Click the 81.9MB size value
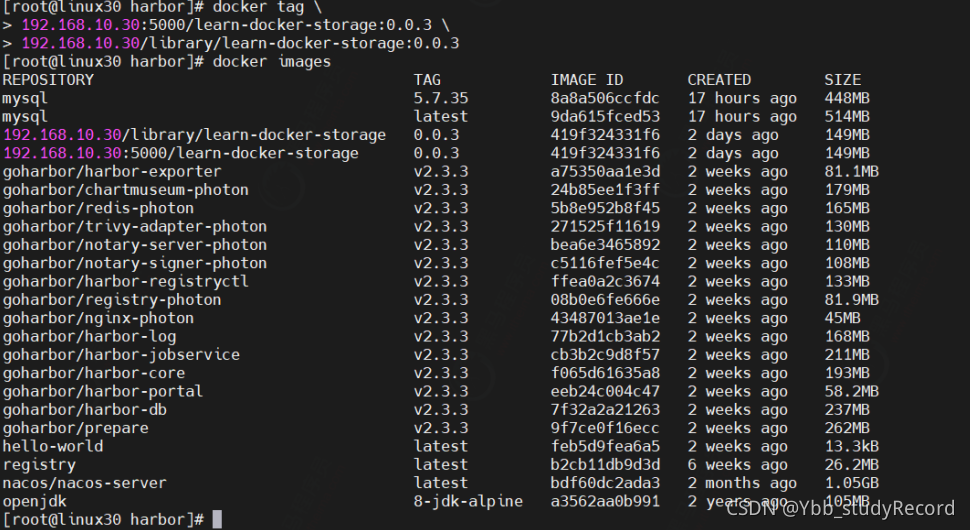Screen dimensions: 970x530 pyautogui.click(x=851, y=300)
